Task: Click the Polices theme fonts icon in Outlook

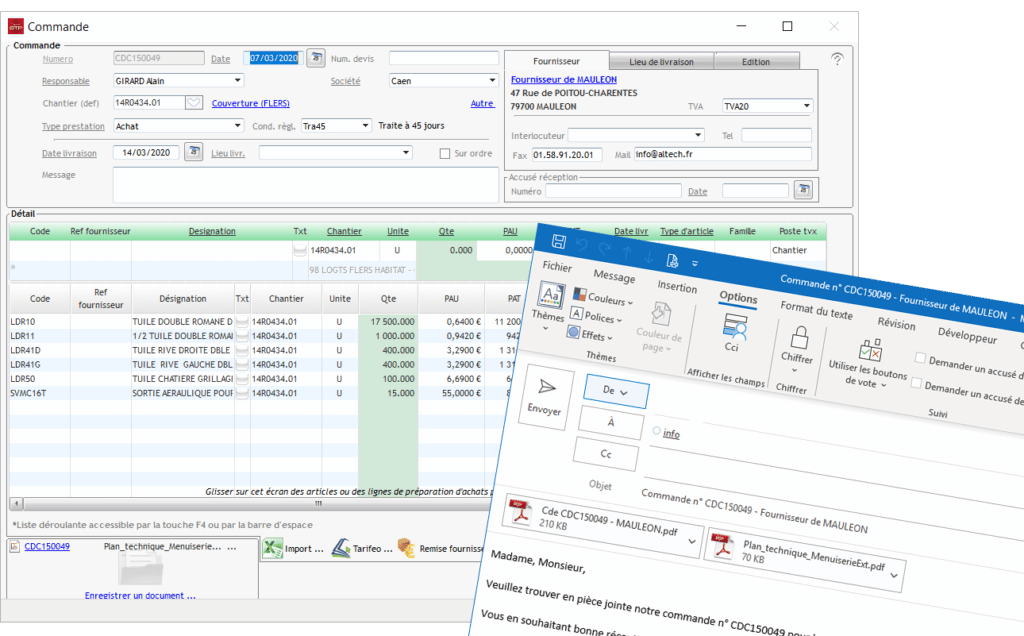Action: (576, 313)
